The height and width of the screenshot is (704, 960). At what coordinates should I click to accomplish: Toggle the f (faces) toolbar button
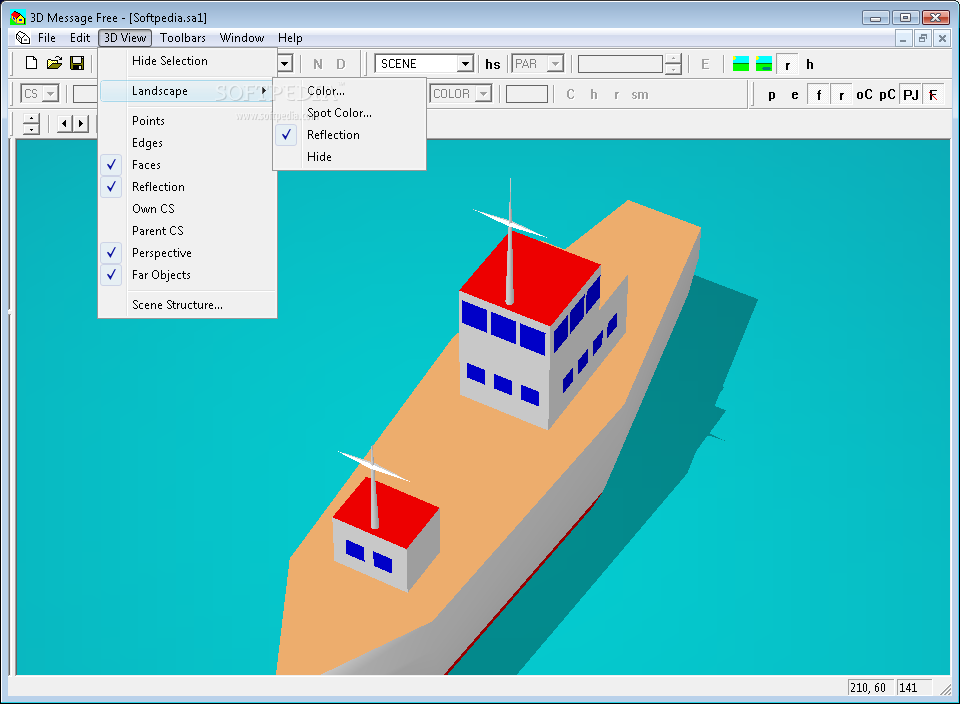(x=819, y=95)
